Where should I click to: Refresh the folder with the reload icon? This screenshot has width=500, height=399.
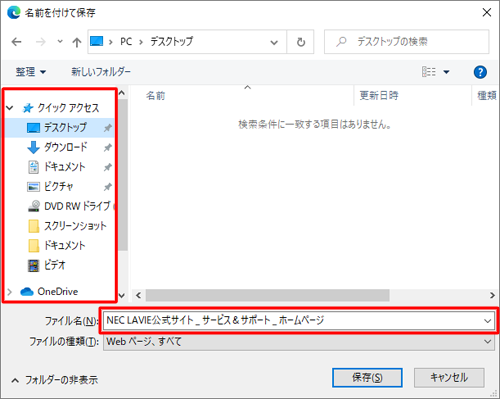click(301, 42)
